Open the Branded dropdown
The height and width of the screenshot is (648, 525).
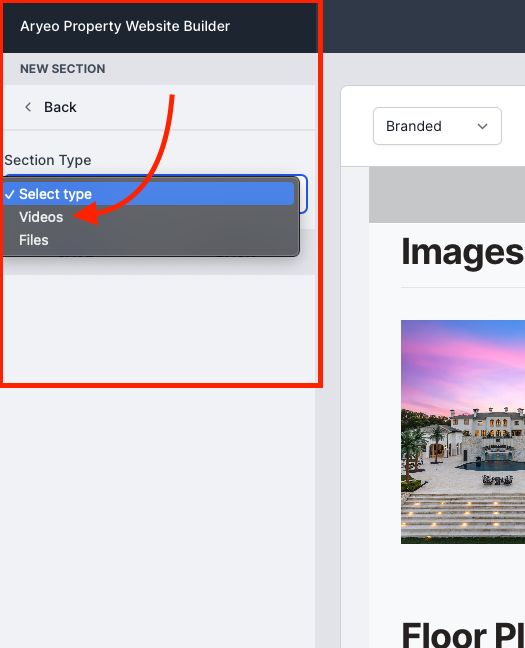pyautogui.click(x=437, y=126)
